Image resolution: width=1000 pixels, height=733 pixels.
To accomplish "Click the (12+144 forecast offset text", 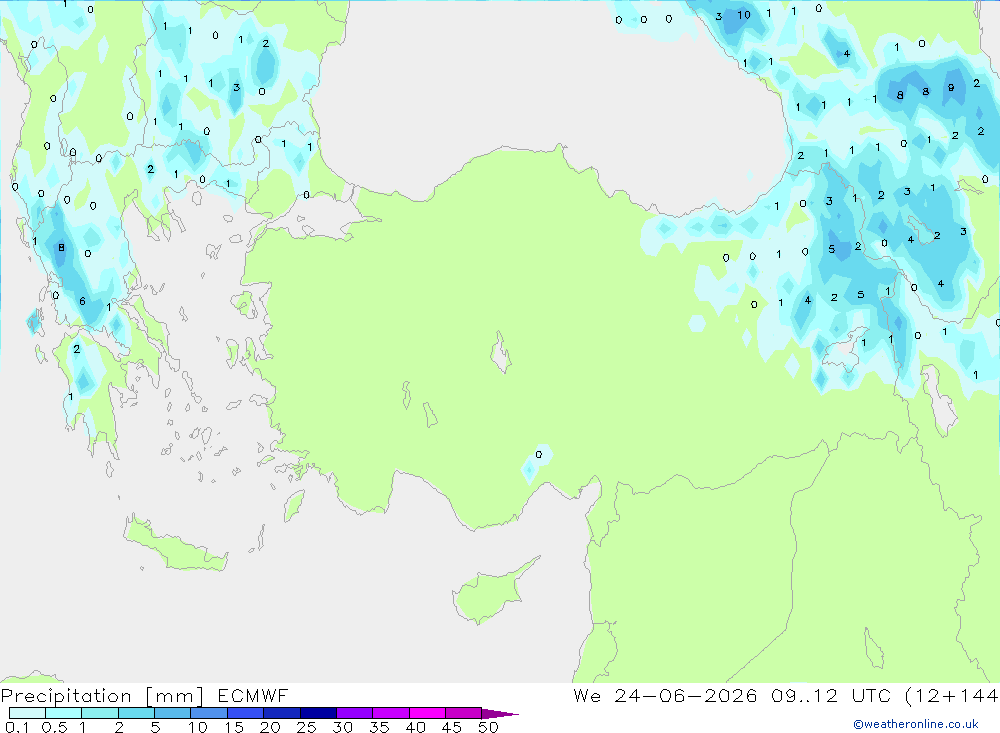I will 952,695.
